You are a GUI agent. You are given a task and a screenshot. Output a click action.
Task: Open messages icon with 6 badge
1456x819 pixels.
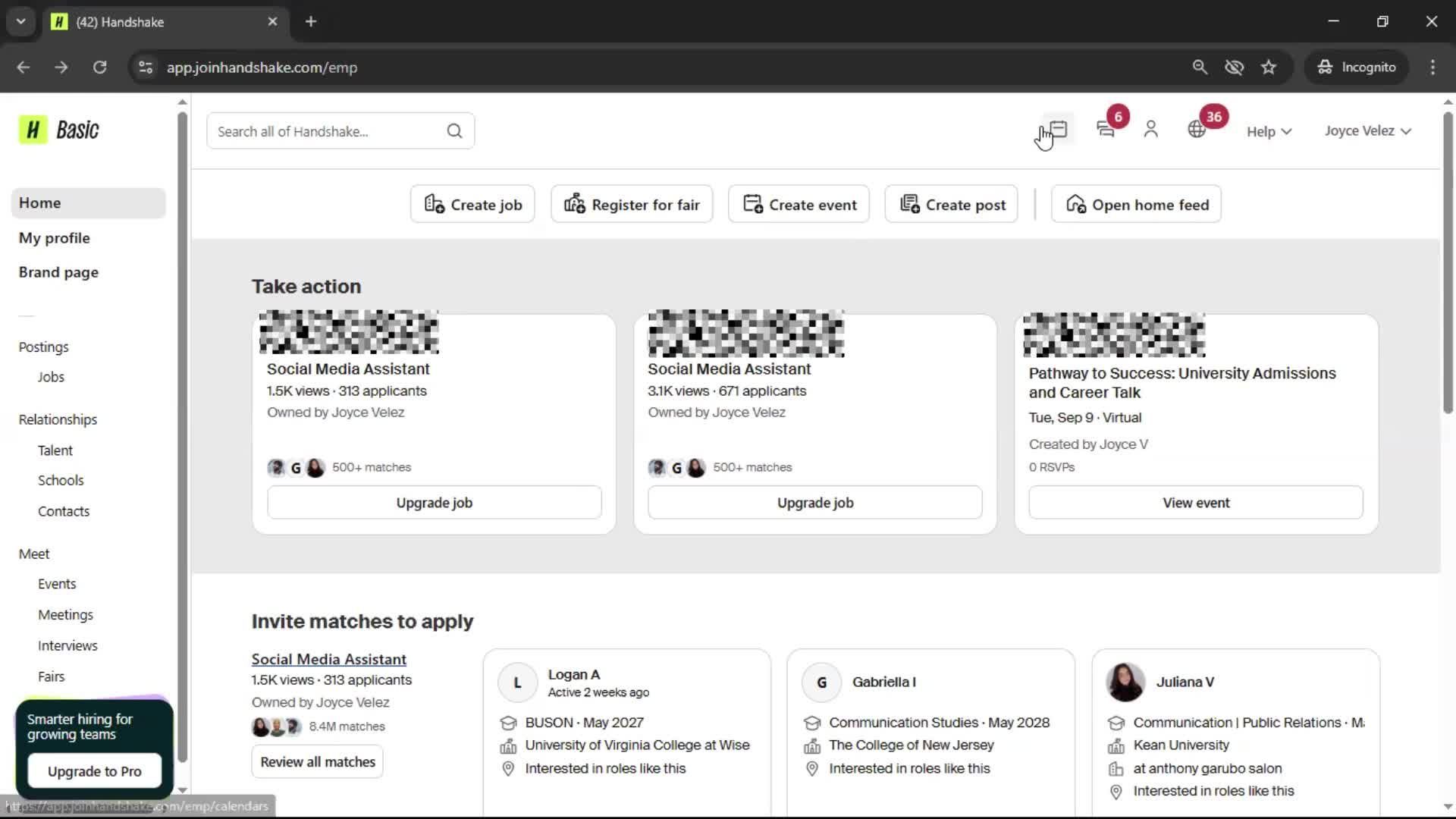pos(1106,130)
